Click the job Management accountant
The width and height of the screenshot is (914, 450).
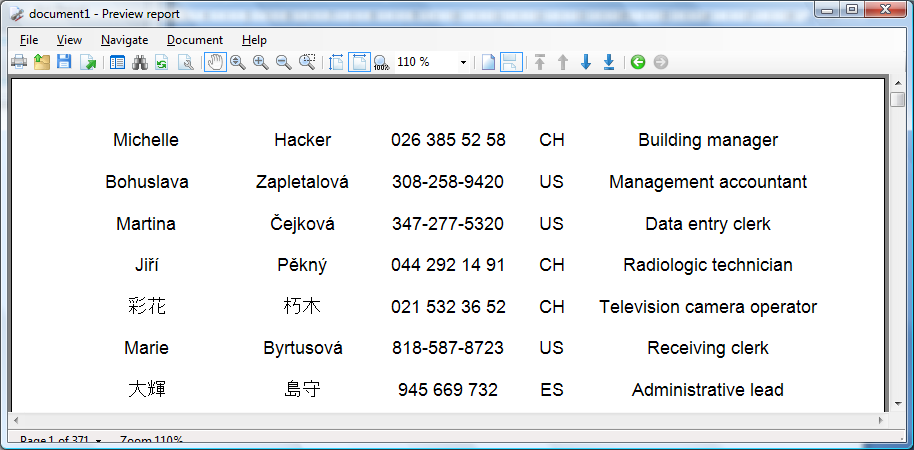click(x=708, y=182)
